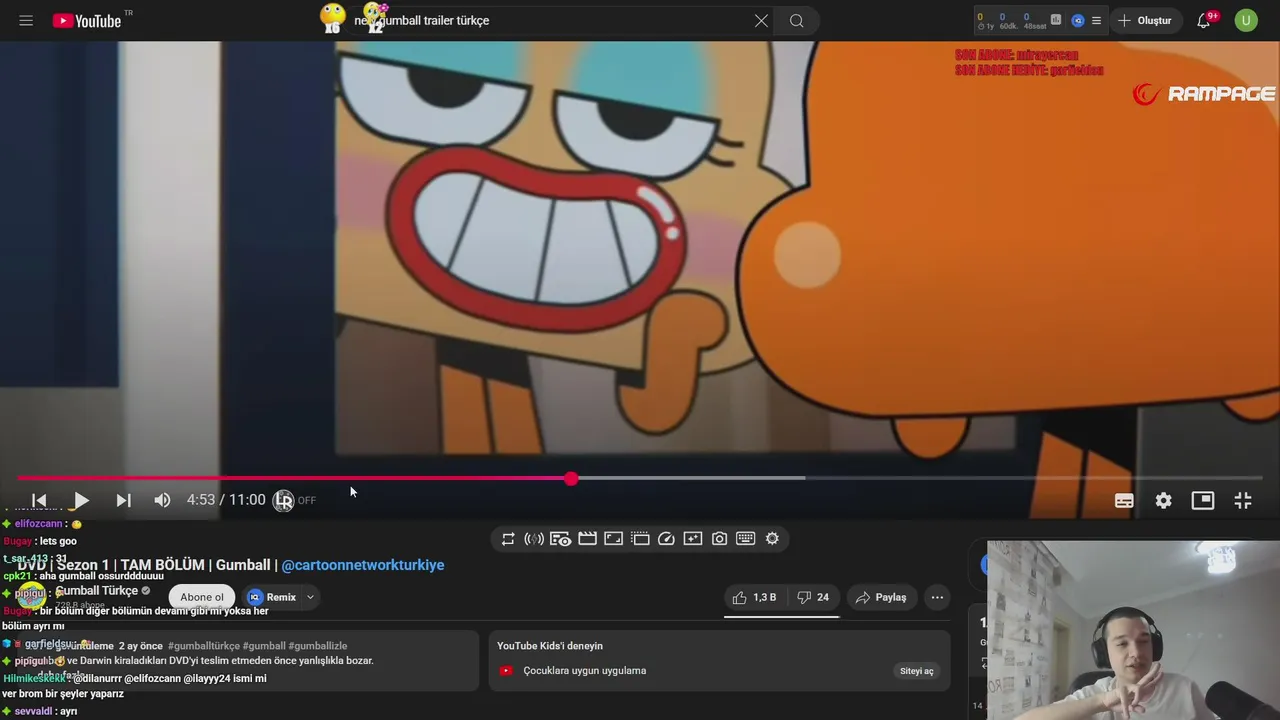Viewport: 1280px width, 720px height.
Task: Click the streamer webcam overlay
Action: pyautogui.click(x=1133, y=630)
